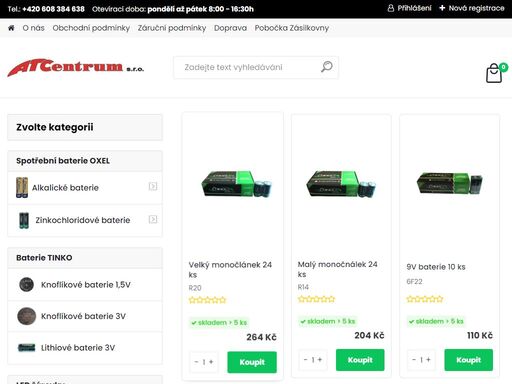The width and height of the screenshot is (512, 384).
Task: Click the Přihlášení user login icon
Action: [391, 8]
